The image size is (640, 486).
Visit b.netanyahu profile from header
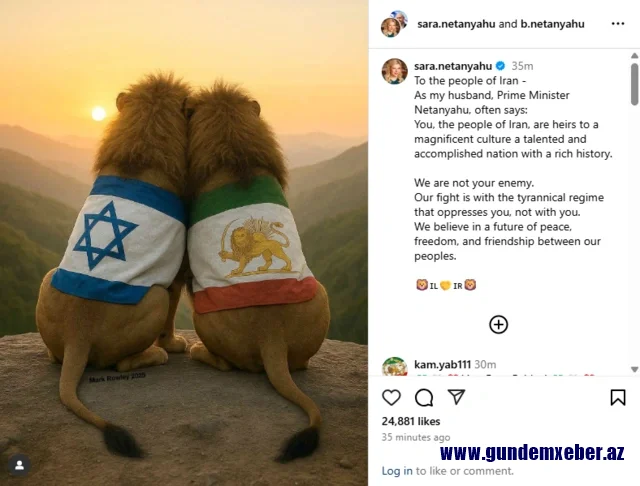click(x=552, y=24)
